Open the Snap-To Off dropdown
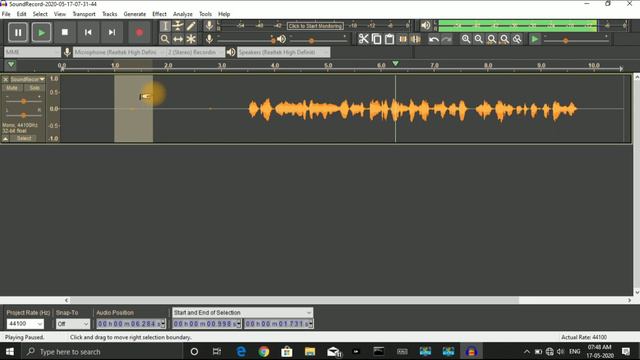640x360 pixels. [x=73, y=324]
